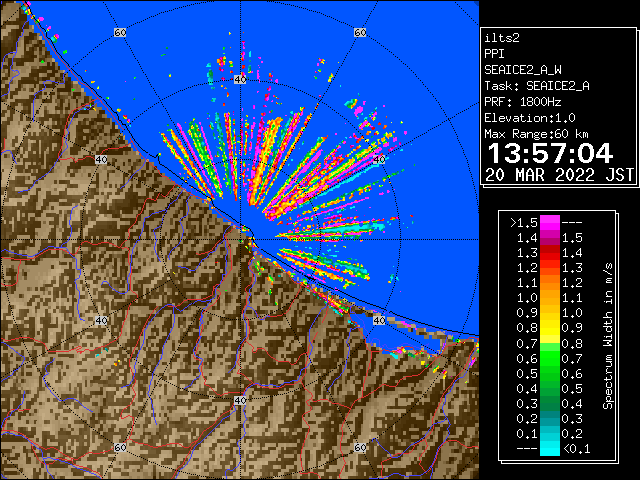Click the 40 km label west-southwest over land
Viewport: 640px width, 480px height.
click(101, 320)
